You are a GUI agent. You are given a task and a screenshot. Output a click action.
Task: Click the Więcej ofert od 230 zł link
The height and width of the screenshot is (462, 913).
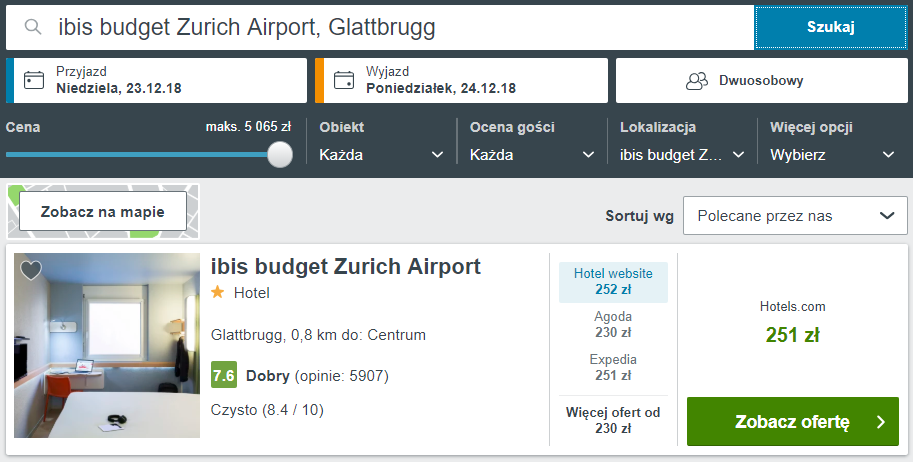(613, 420)
